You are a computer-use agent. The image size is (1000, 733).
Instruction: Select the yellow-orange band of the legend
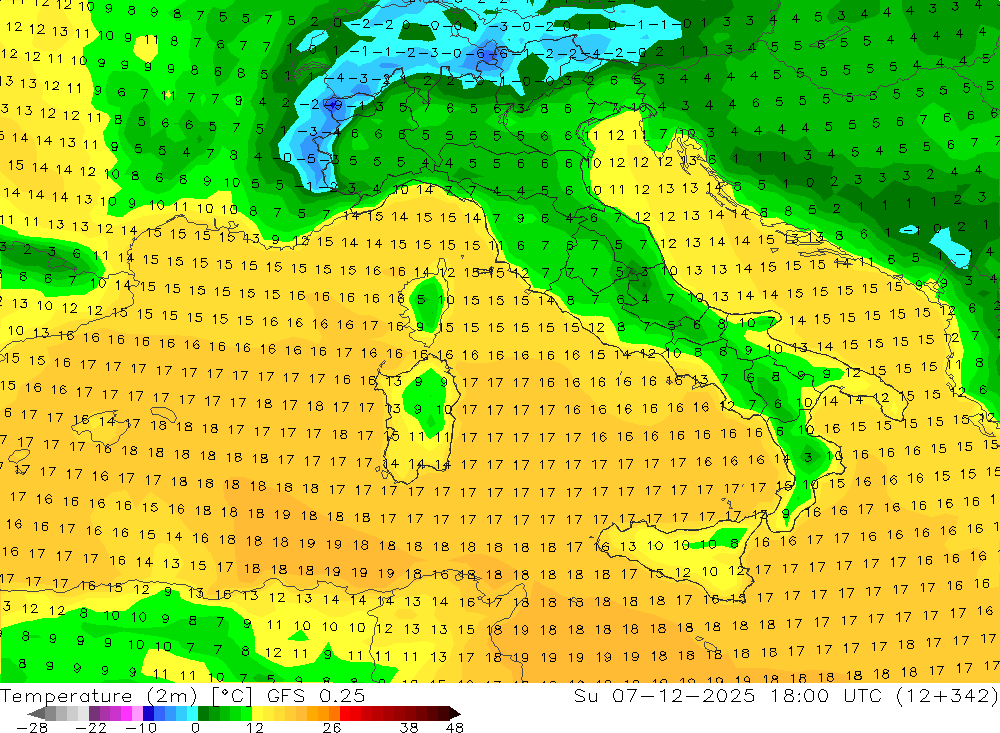pyautogui.click(x=296, y=713)
